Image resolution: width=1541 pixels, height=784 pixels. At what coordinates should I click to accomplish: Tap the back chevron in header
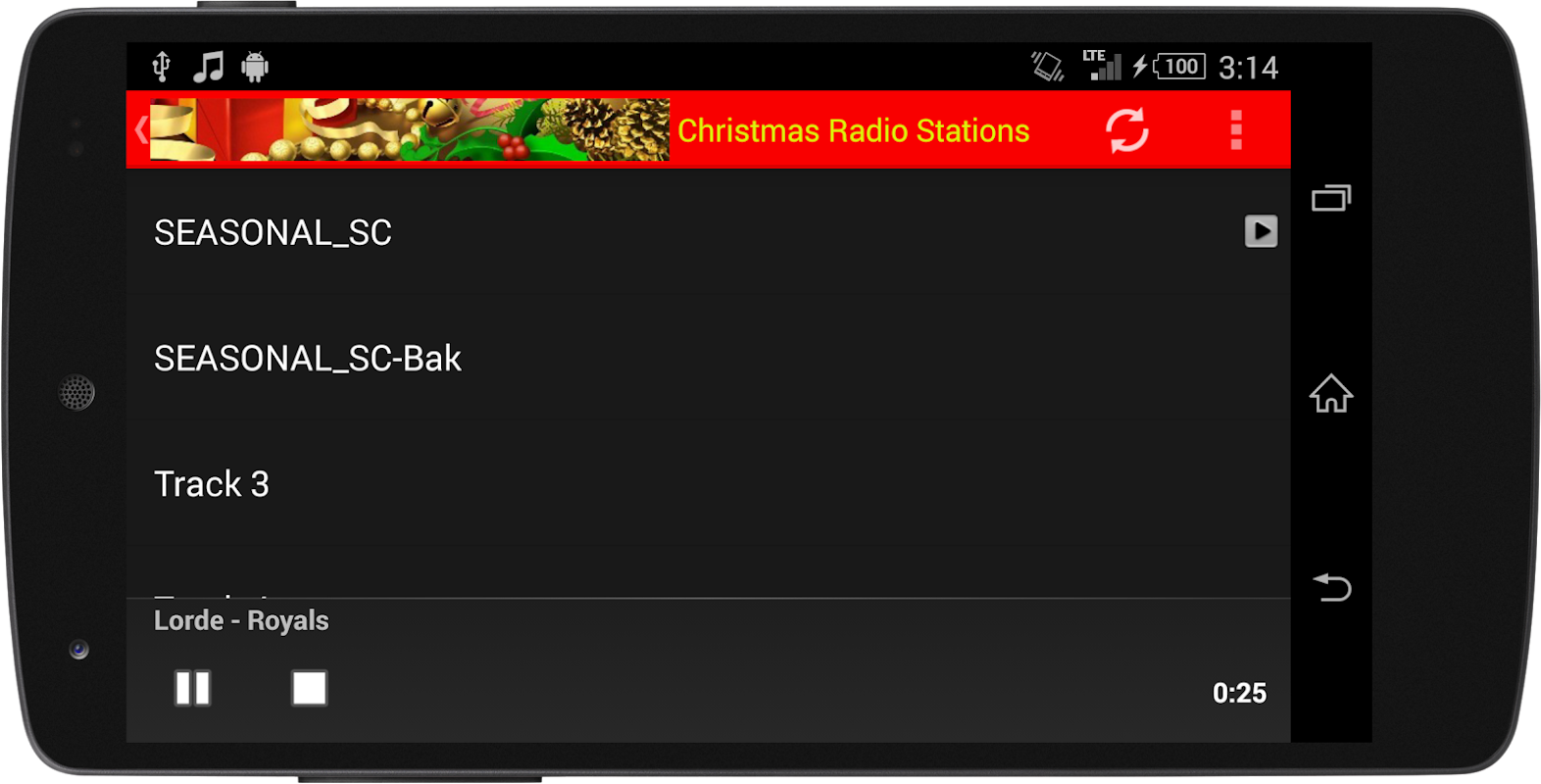[141, 129]
